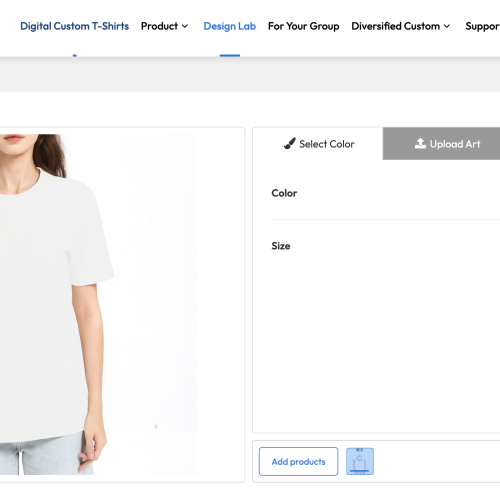
Task: Go to the Design Lab page
Action: (230, 26)
